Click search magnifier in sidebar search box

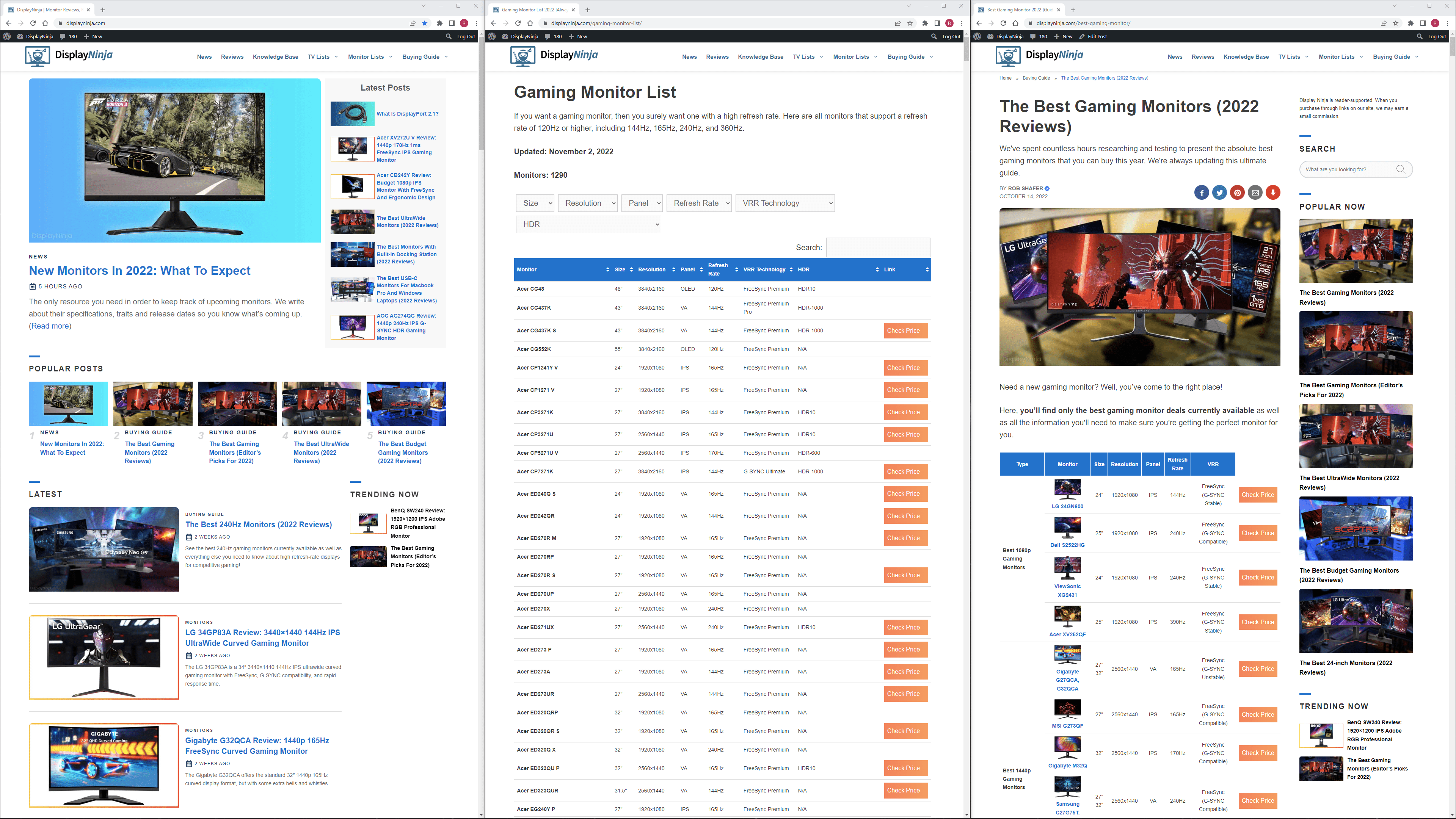point(1401,169)
